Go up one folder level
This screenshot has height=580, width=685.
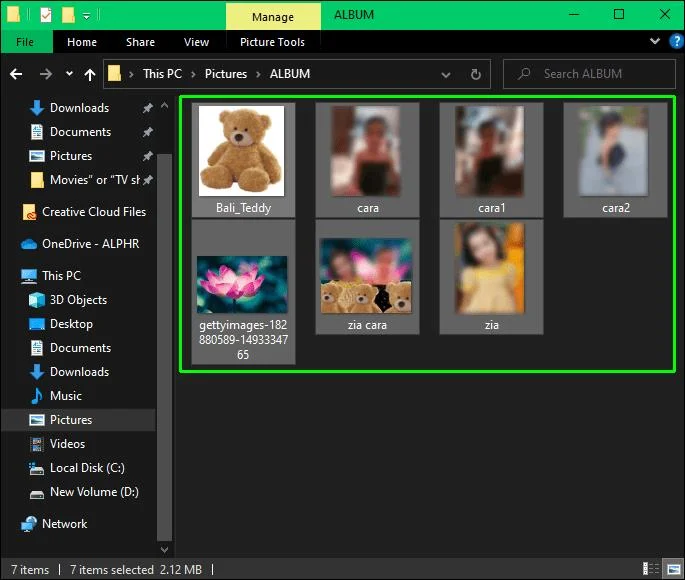90,74
